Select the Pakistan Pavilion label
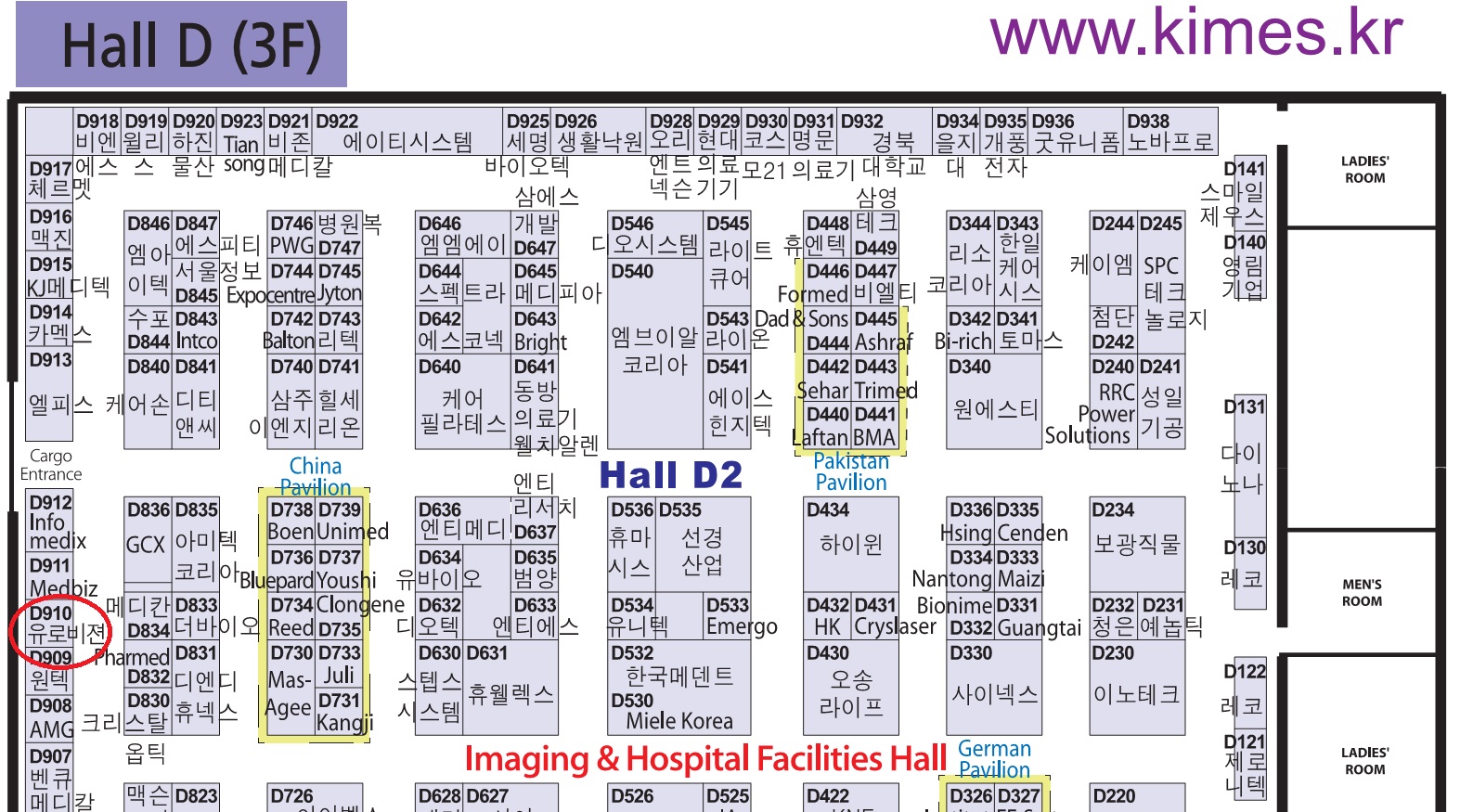Image resolution: width=1460 pixels, height=812 pixels. coord(851,471)
